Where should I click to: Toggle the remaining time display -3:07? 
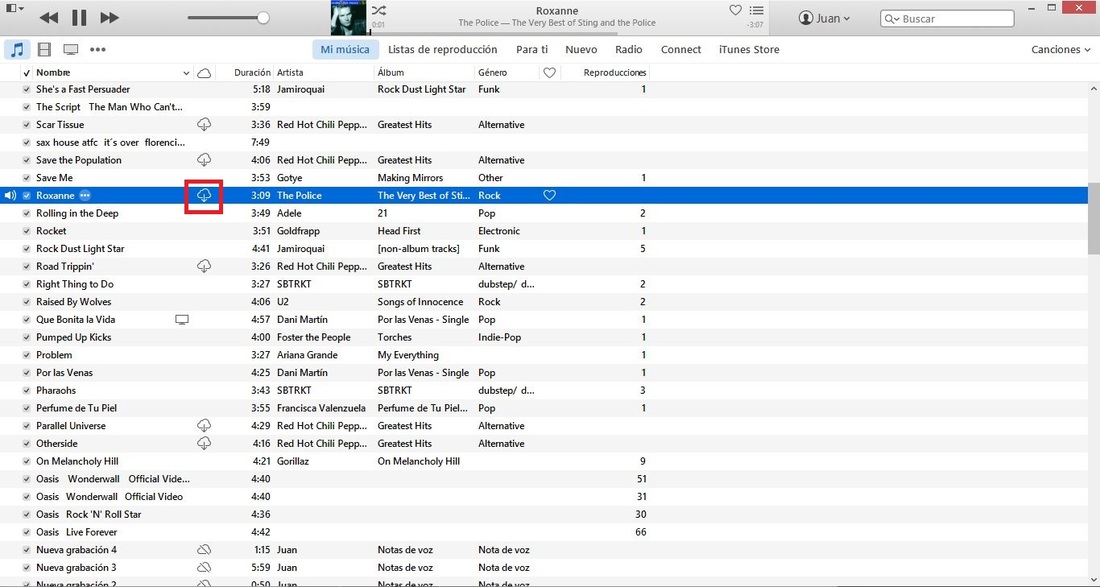[755, 25]
